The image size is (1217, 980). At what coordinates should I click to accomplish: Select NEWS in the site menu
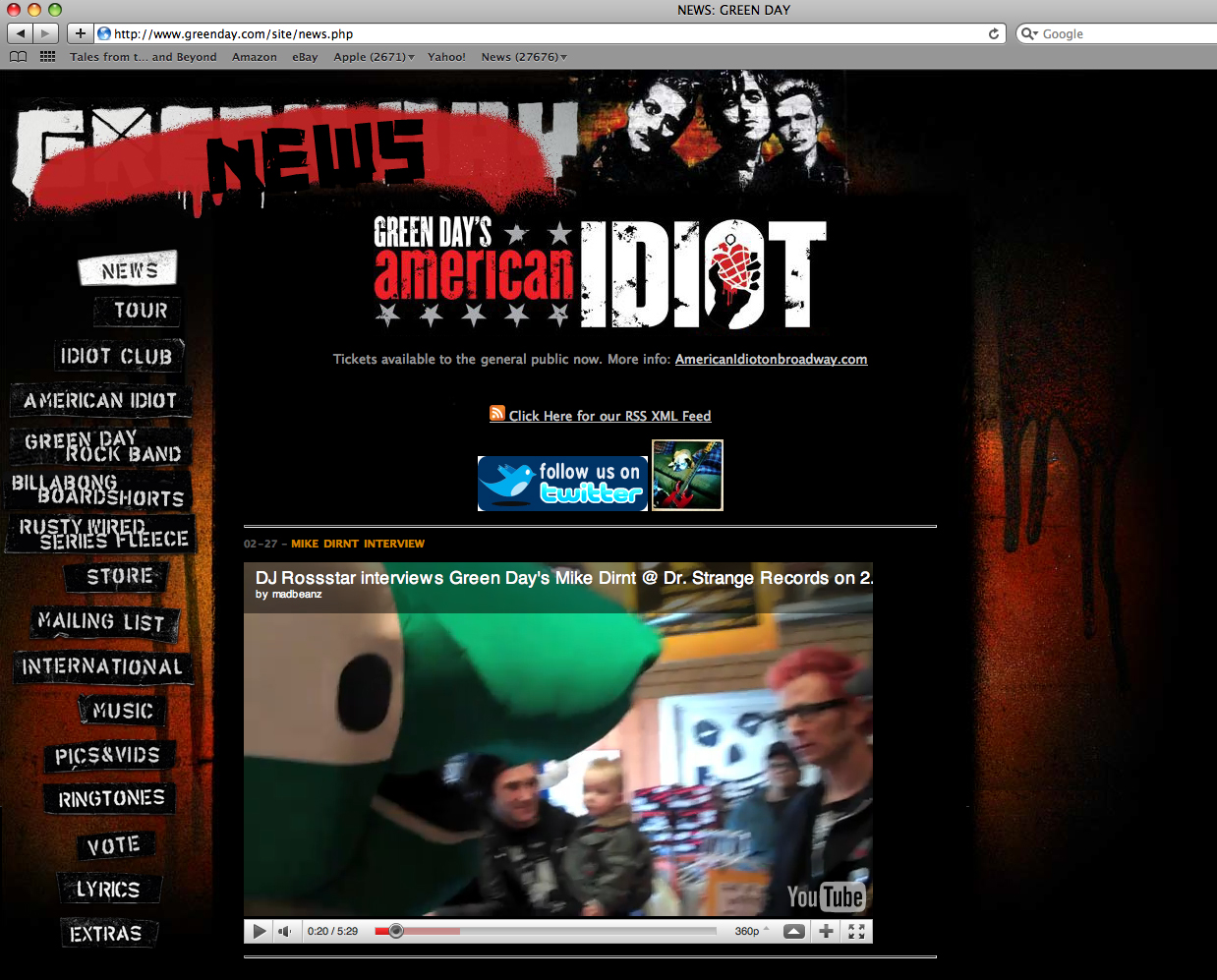click(128, 268)
